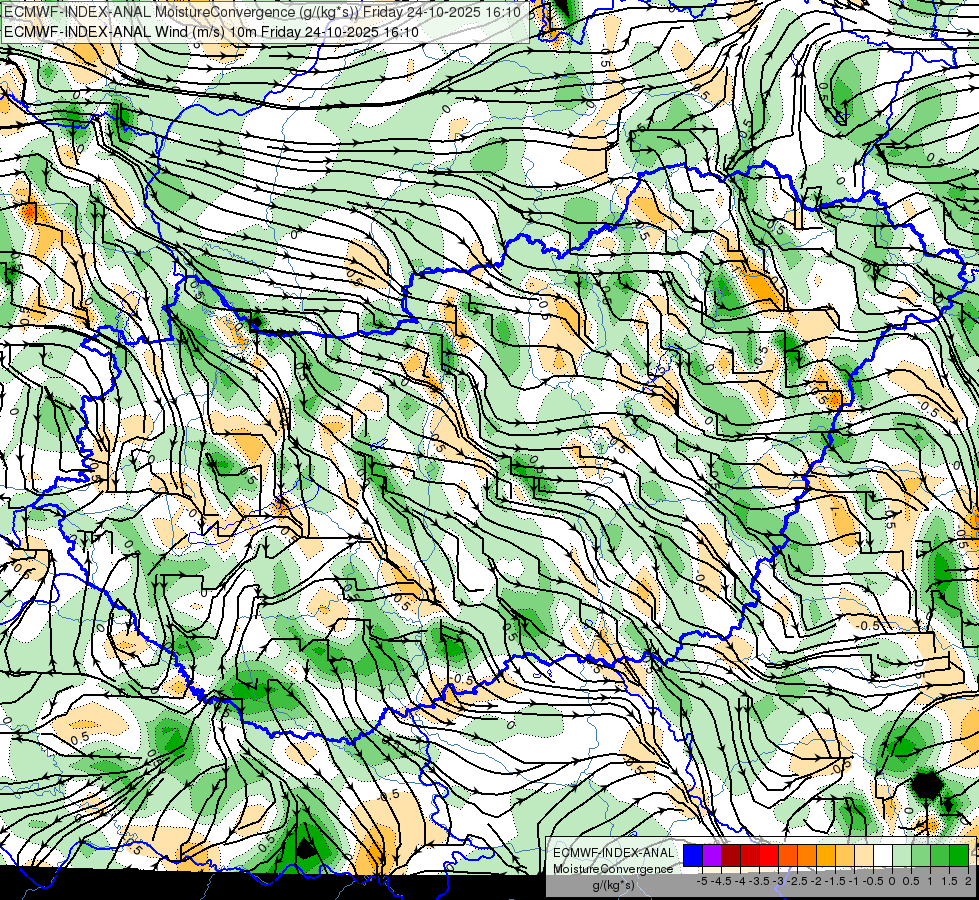Click the '-2.5' legend scale tick label
979x900 pixels.
pos(797,882)
